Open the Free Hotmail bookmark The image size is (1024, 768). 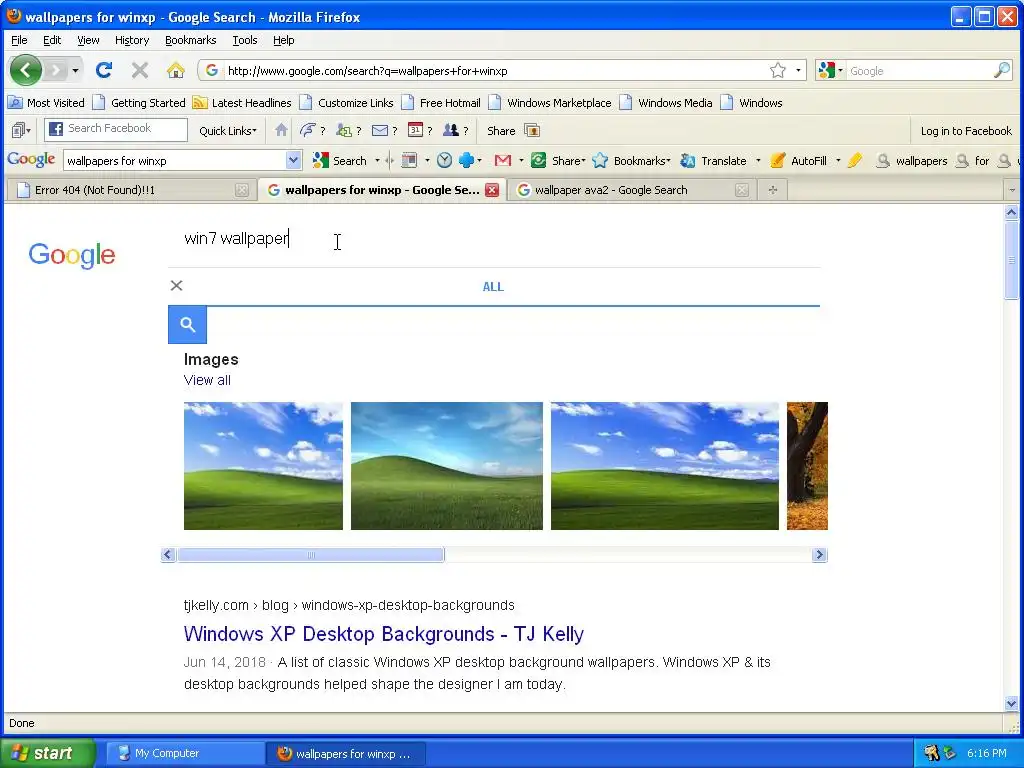(x=441, y=103)
